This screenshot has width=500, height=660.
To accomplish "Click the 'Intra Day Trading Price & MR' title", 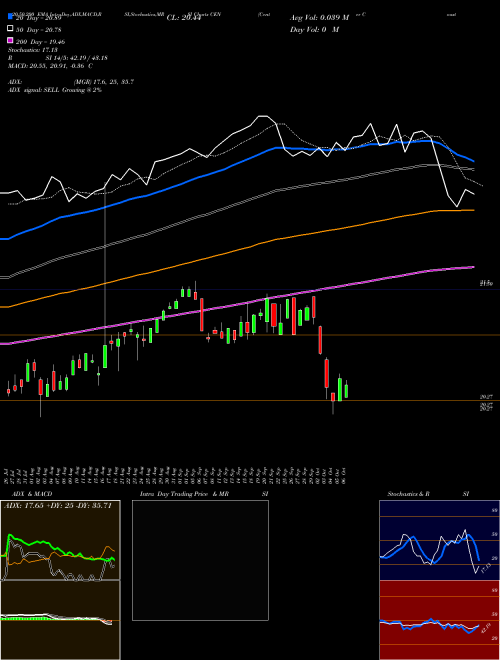I will tap(184, 494).
